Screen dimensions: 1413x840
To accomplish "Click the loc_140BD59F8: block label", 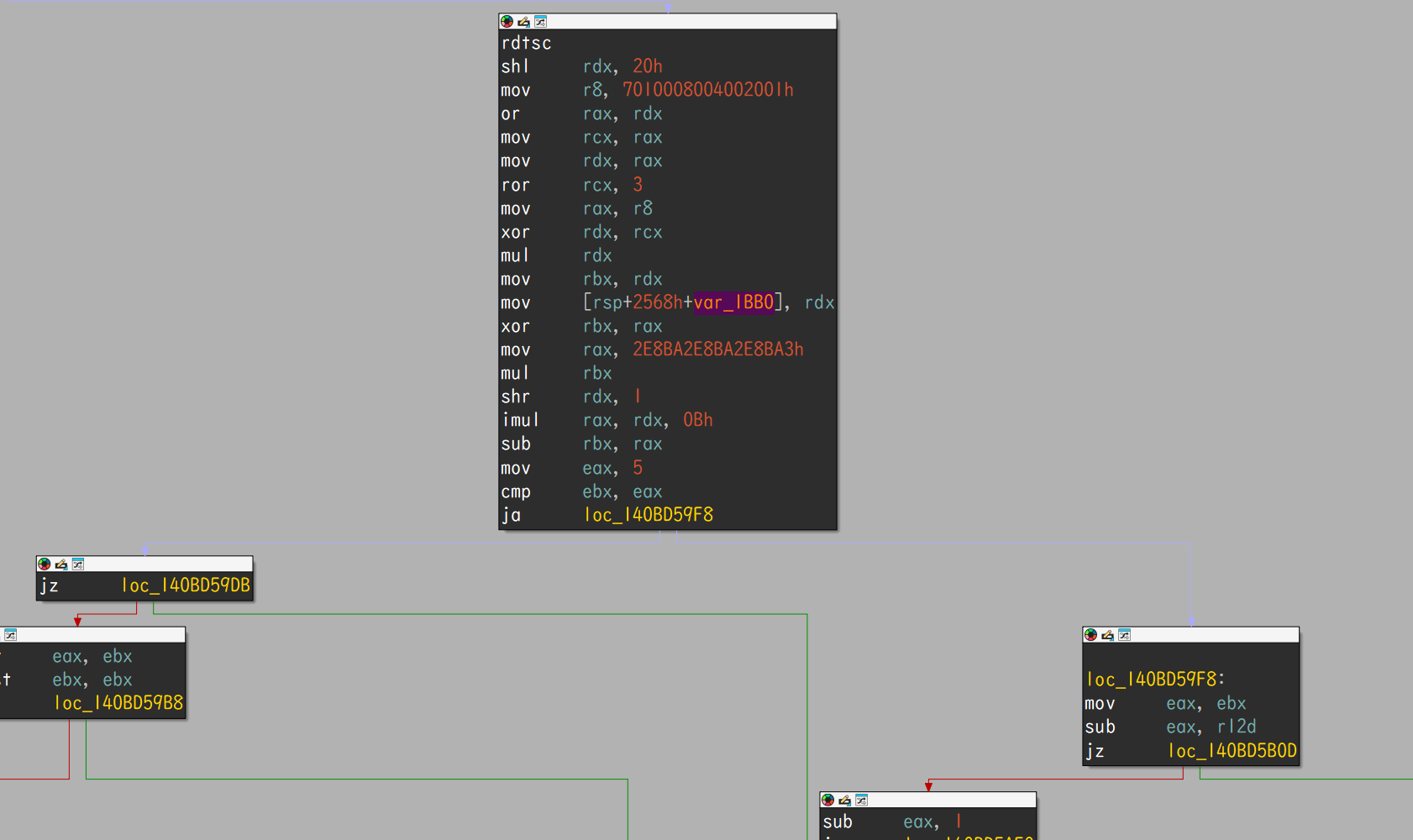I will 1155,680.
